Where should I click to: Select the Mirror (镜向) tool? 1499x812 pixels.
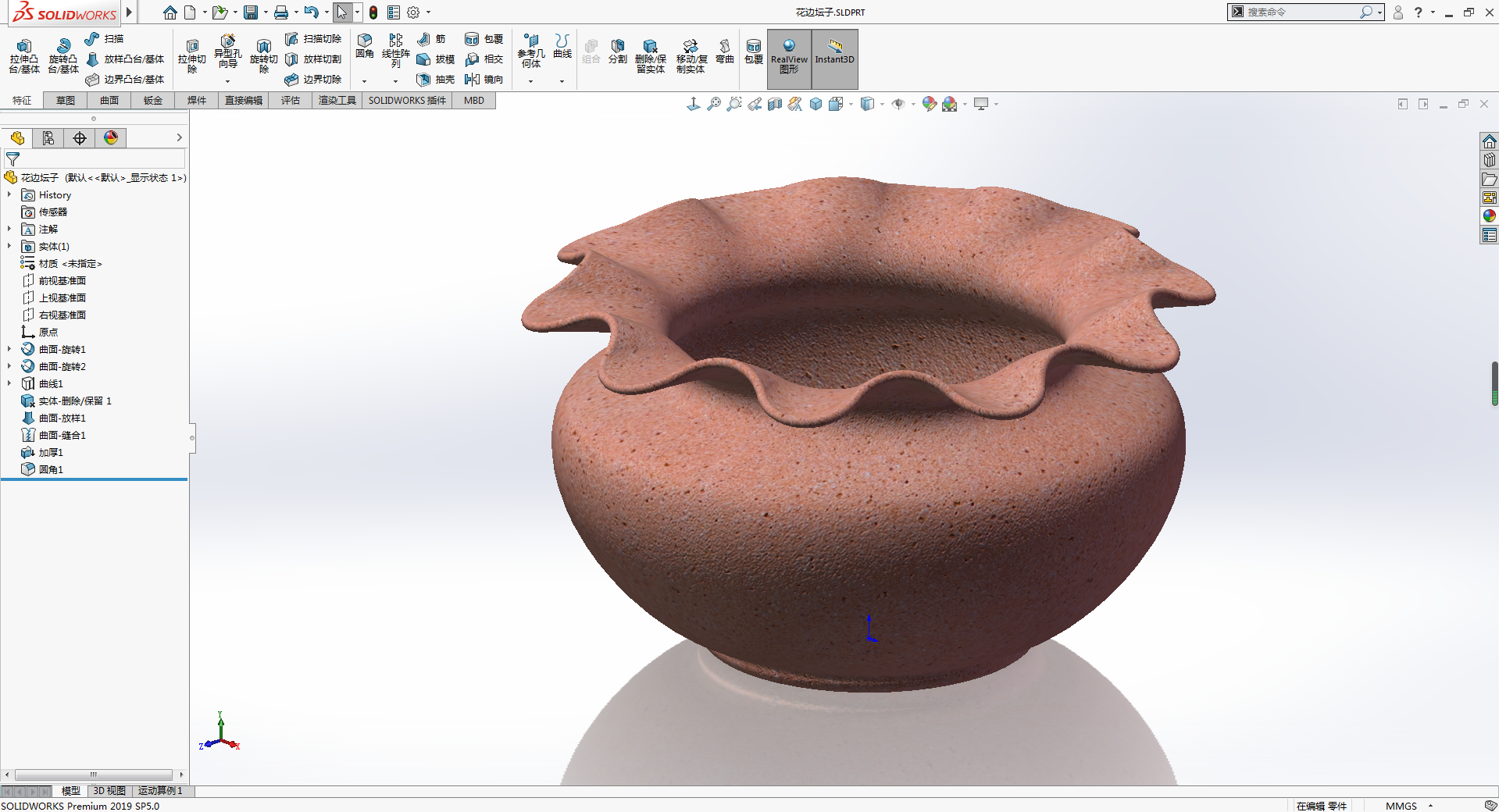pyautogui.click(x=484, y=79)
